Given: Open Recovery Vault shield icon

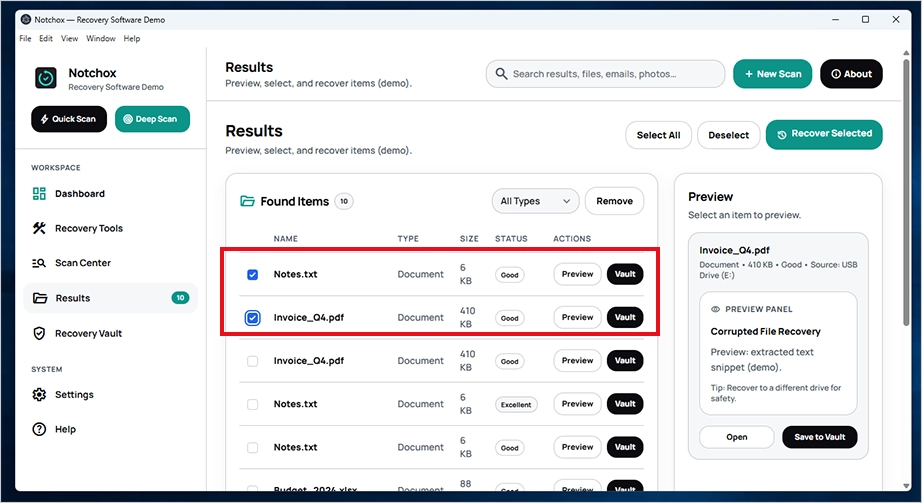Looking at the screenshot, I should (39, 334).
